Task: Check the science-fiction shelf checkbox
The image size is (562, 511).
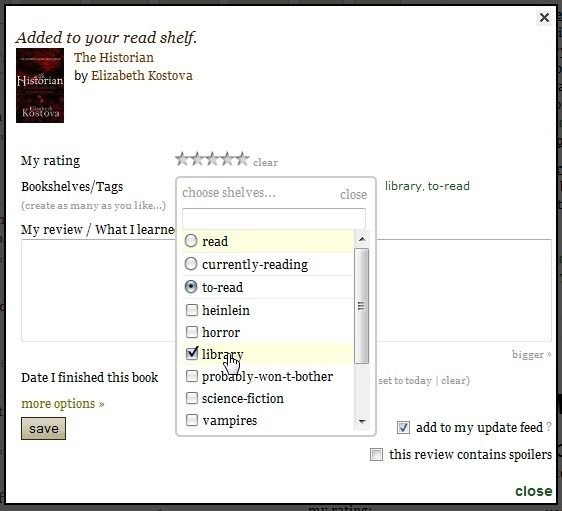Action: pyautogui.click(x=192, y=398)
